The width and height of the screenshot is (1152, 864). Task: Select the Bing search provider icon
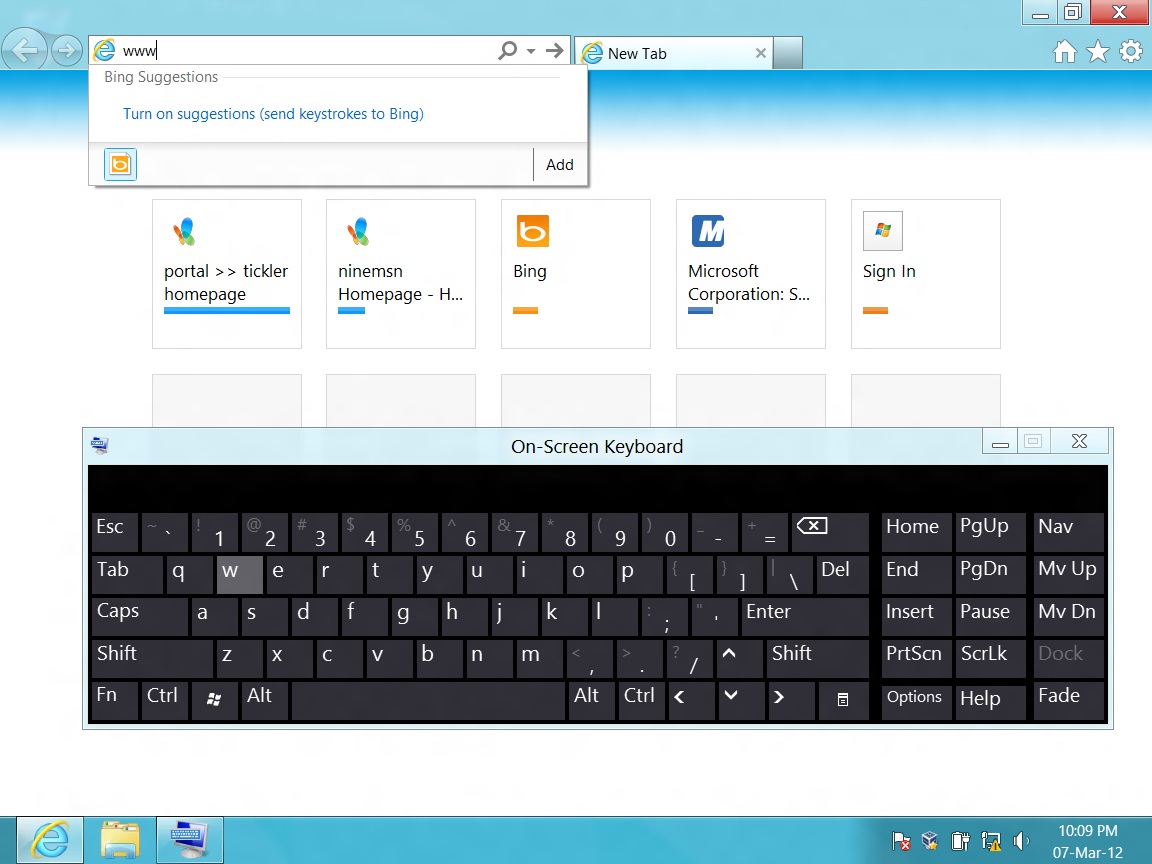[x=120, y=165]
